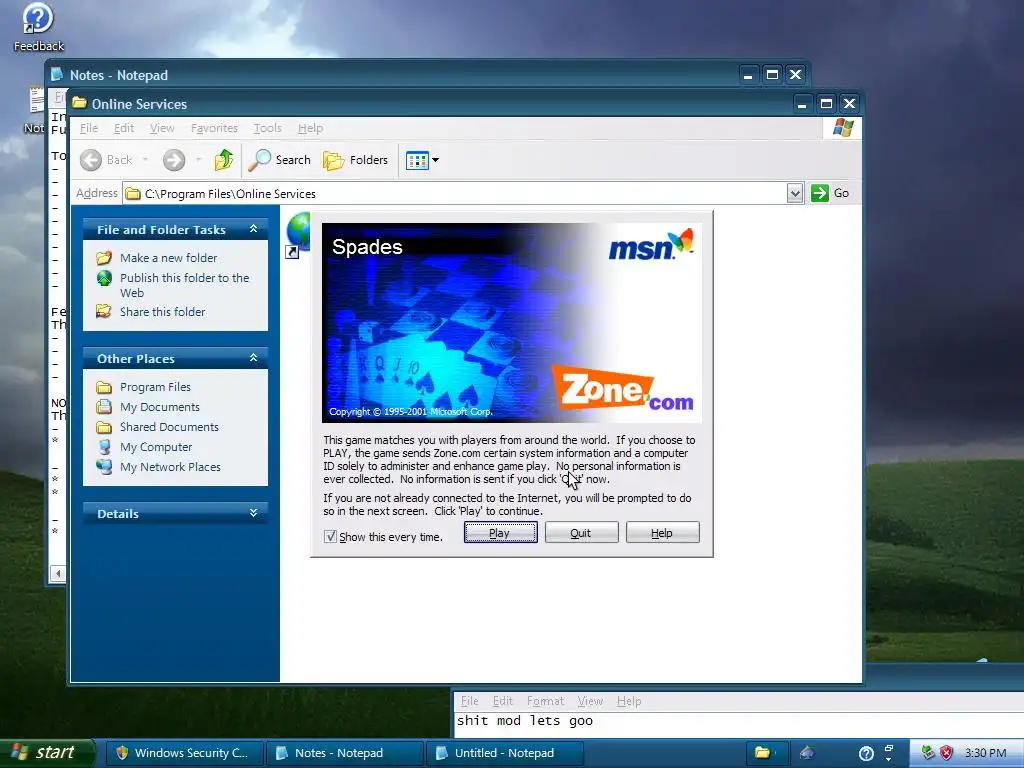
Task: Open File menu in Untitled Notepad
Action: (470, 701)
